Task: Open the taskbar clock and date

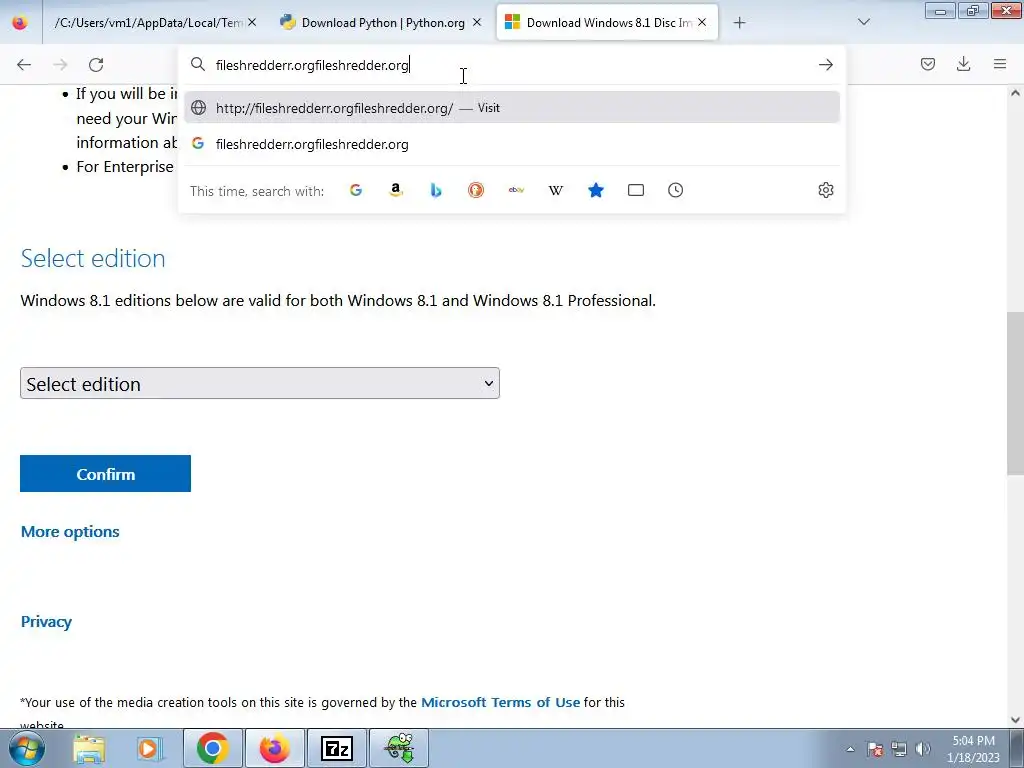Action: pyautogui.click(x=973, y=749)
